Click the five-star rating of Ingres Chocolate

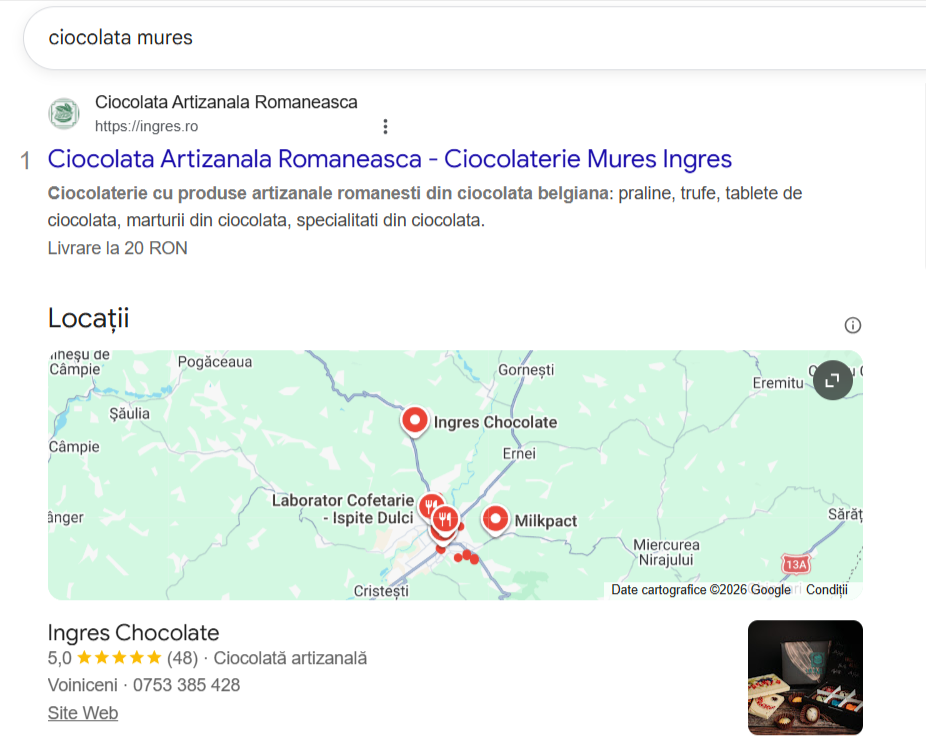[x=119, y=658]
